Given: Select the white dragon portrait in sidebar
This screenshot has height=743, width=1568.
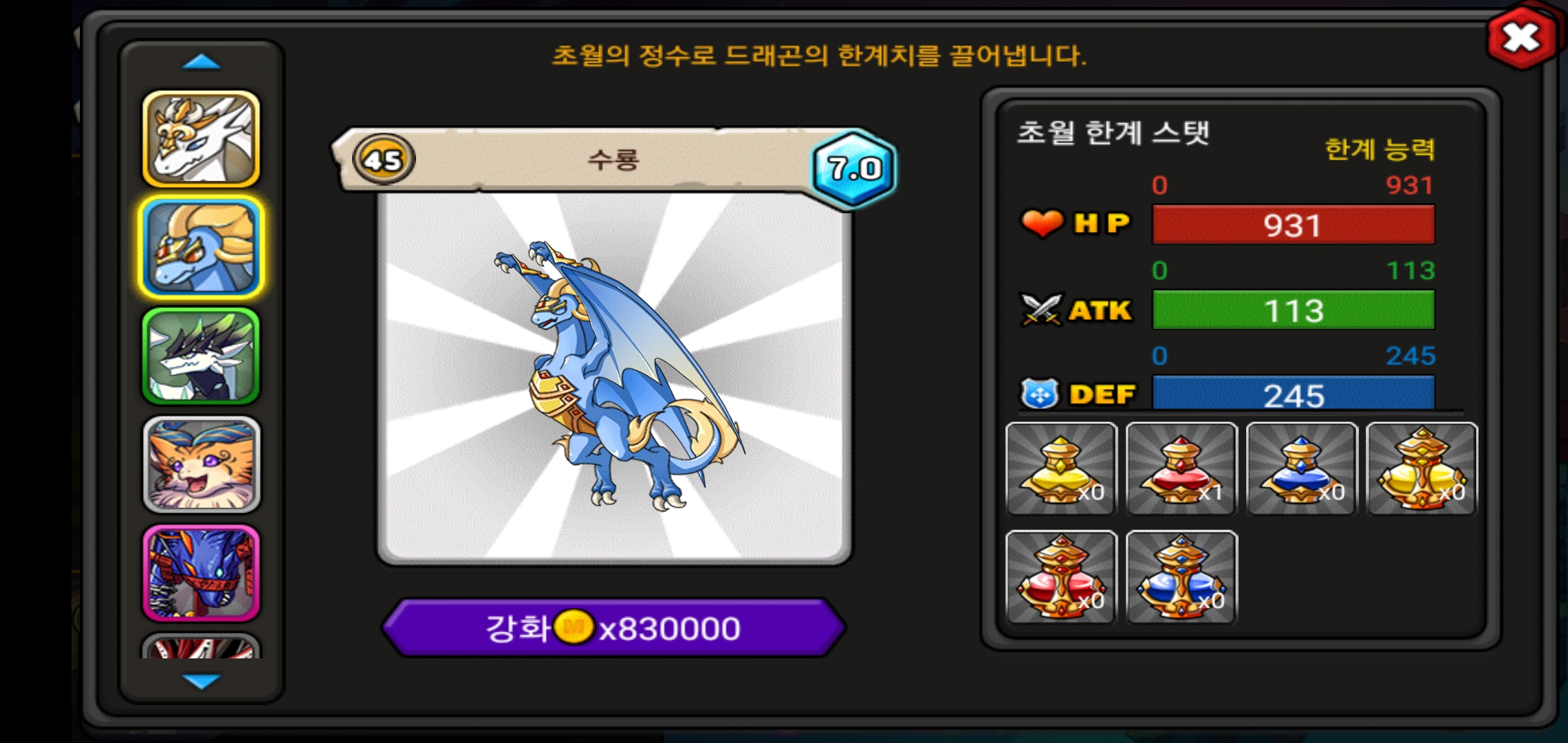Looking at the screenshot, I should tap(201, 139).
